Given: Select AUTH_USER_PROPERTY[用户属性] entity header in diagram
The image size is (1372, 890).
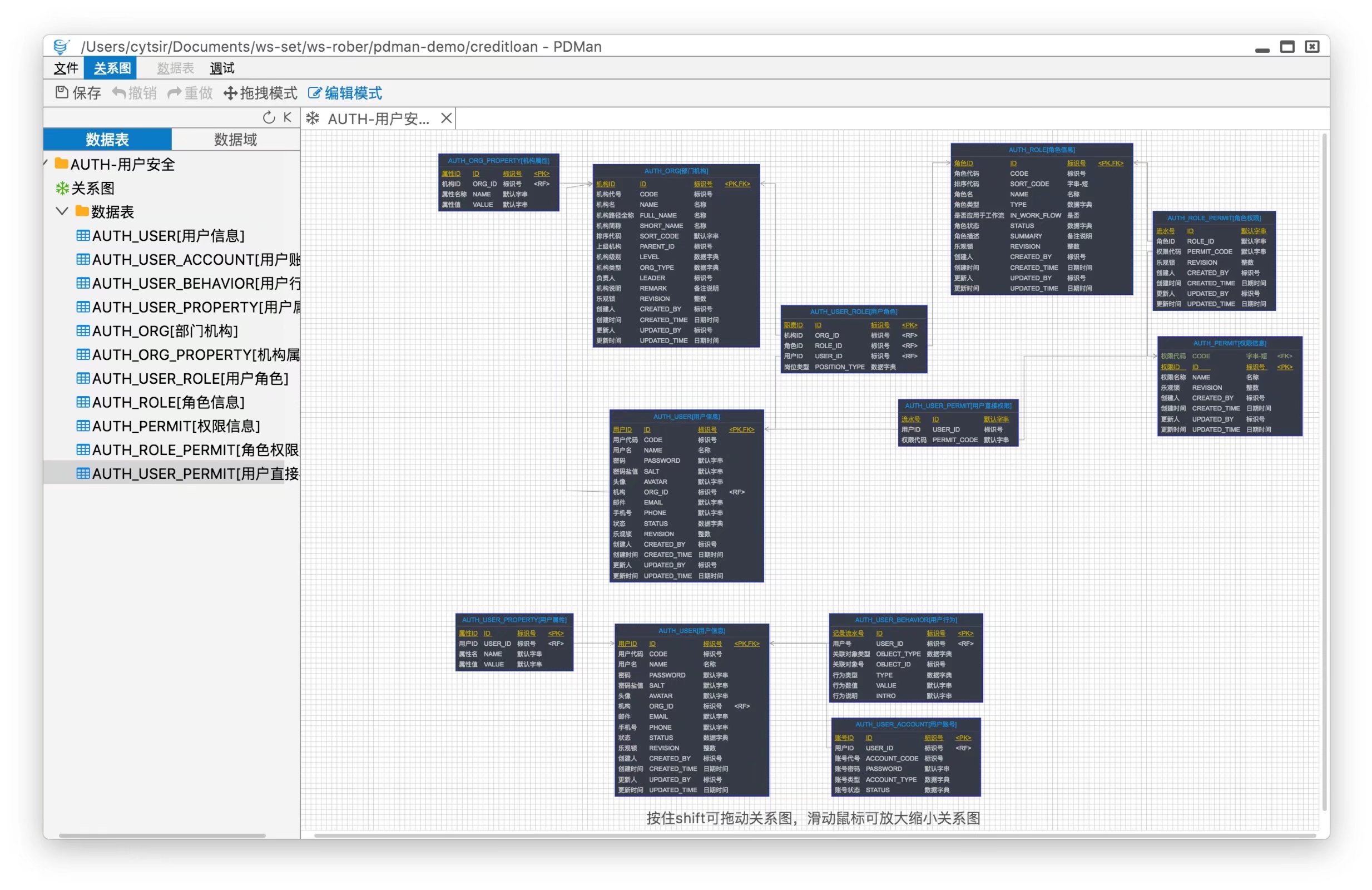Looking at the screenshot, I should click(x=514, y=620).
